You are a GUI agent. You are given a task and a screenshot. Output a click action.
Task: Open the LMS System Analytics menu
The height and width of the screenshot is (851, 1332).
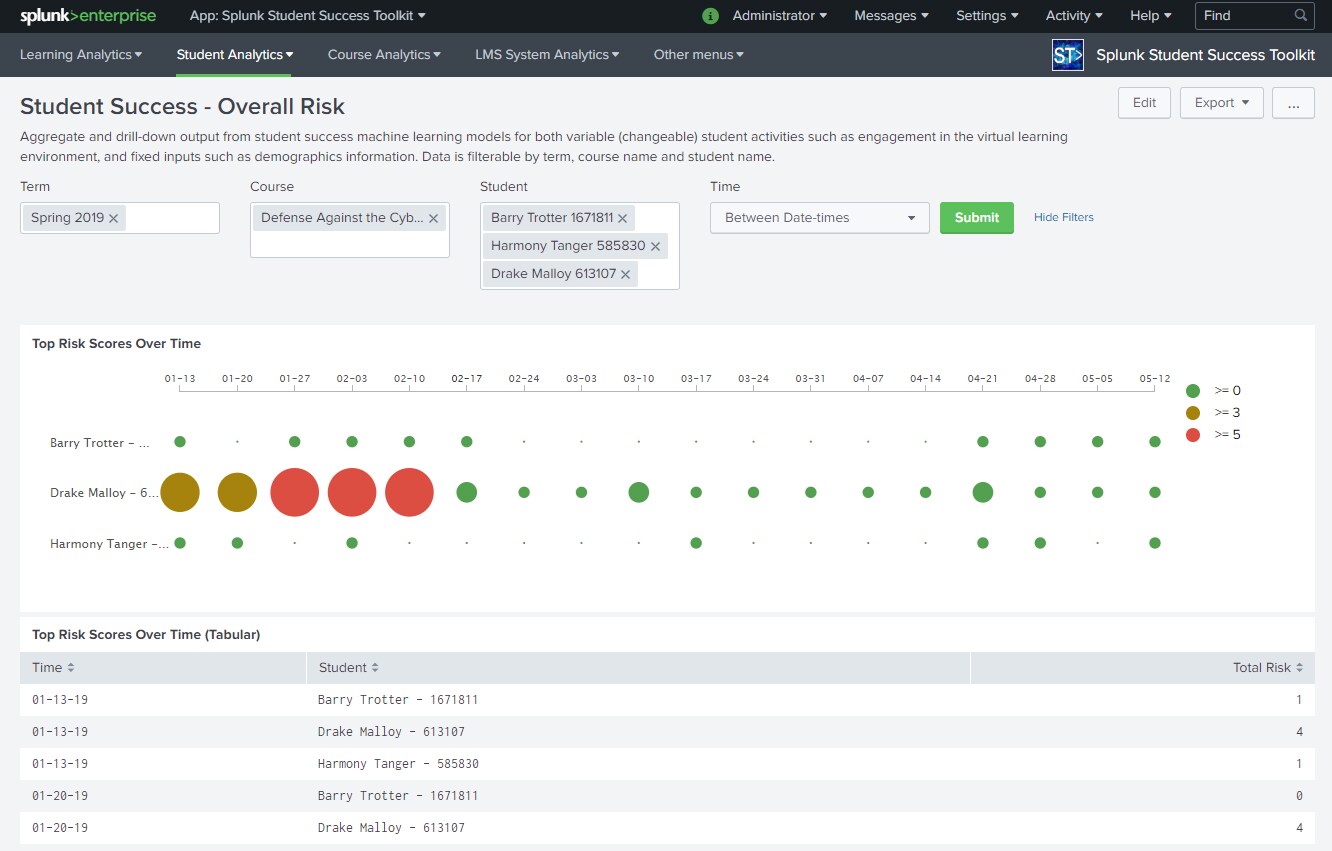point(547,55)
